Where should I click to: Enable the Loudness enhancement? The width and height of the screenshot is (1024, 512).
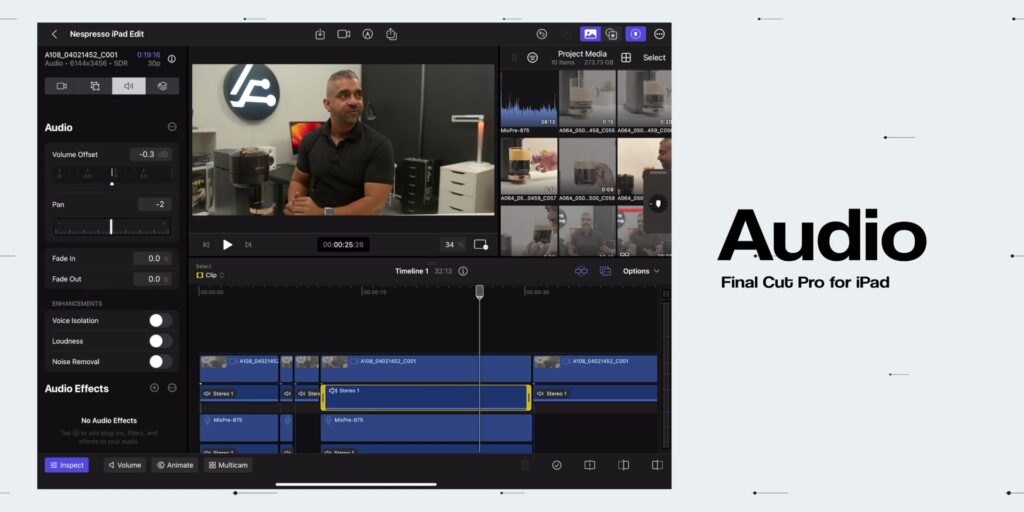(x=161, y=341)
